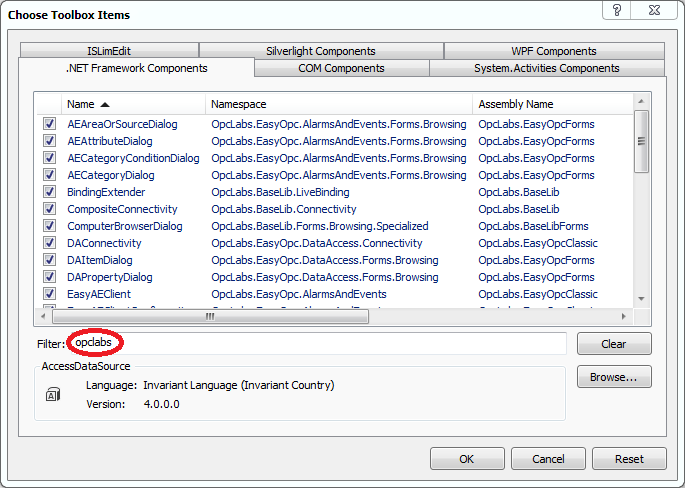Toggle the ComputerBrowserDialog checkbox

(x=49, y=226)
